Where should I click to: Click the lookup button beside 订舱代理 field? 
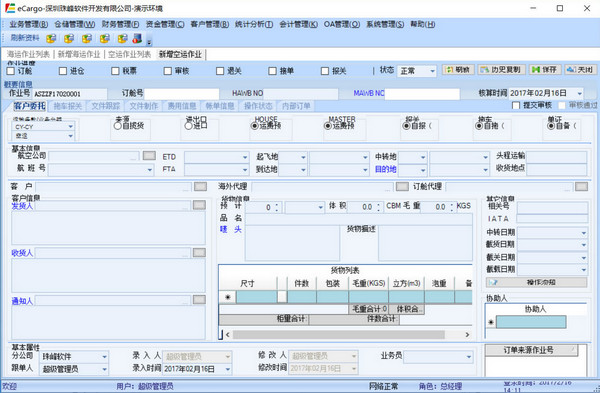pos(581,186)
